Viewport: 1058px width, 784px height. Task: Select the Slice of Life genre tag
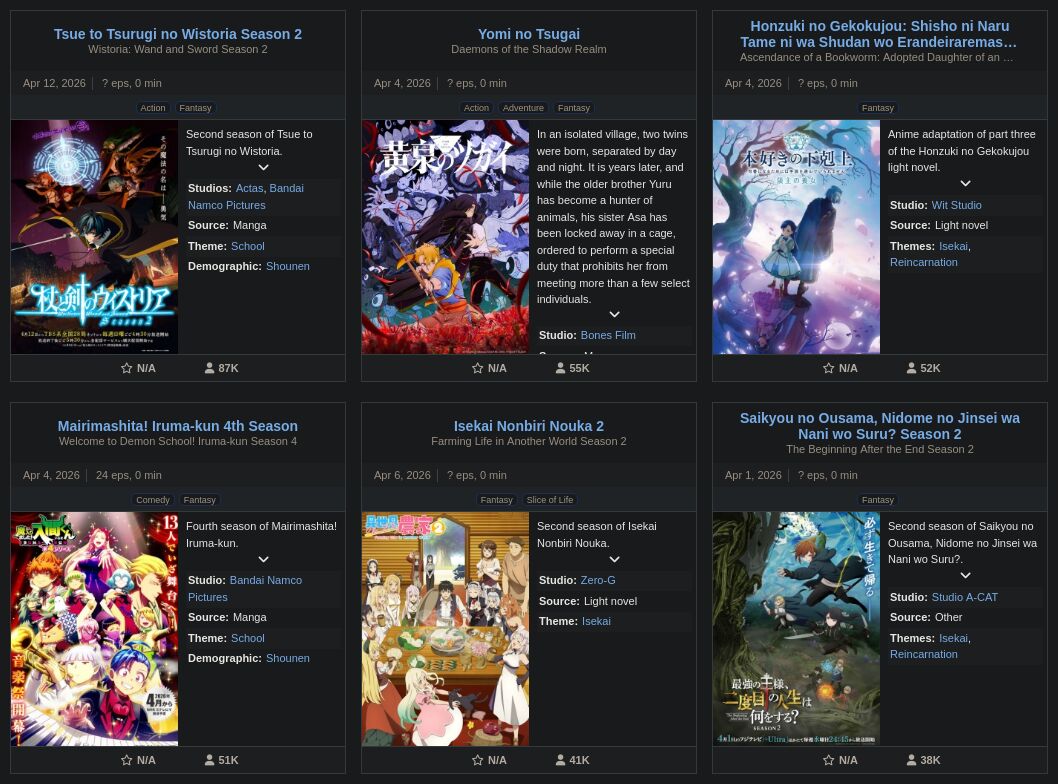(549, 500)
